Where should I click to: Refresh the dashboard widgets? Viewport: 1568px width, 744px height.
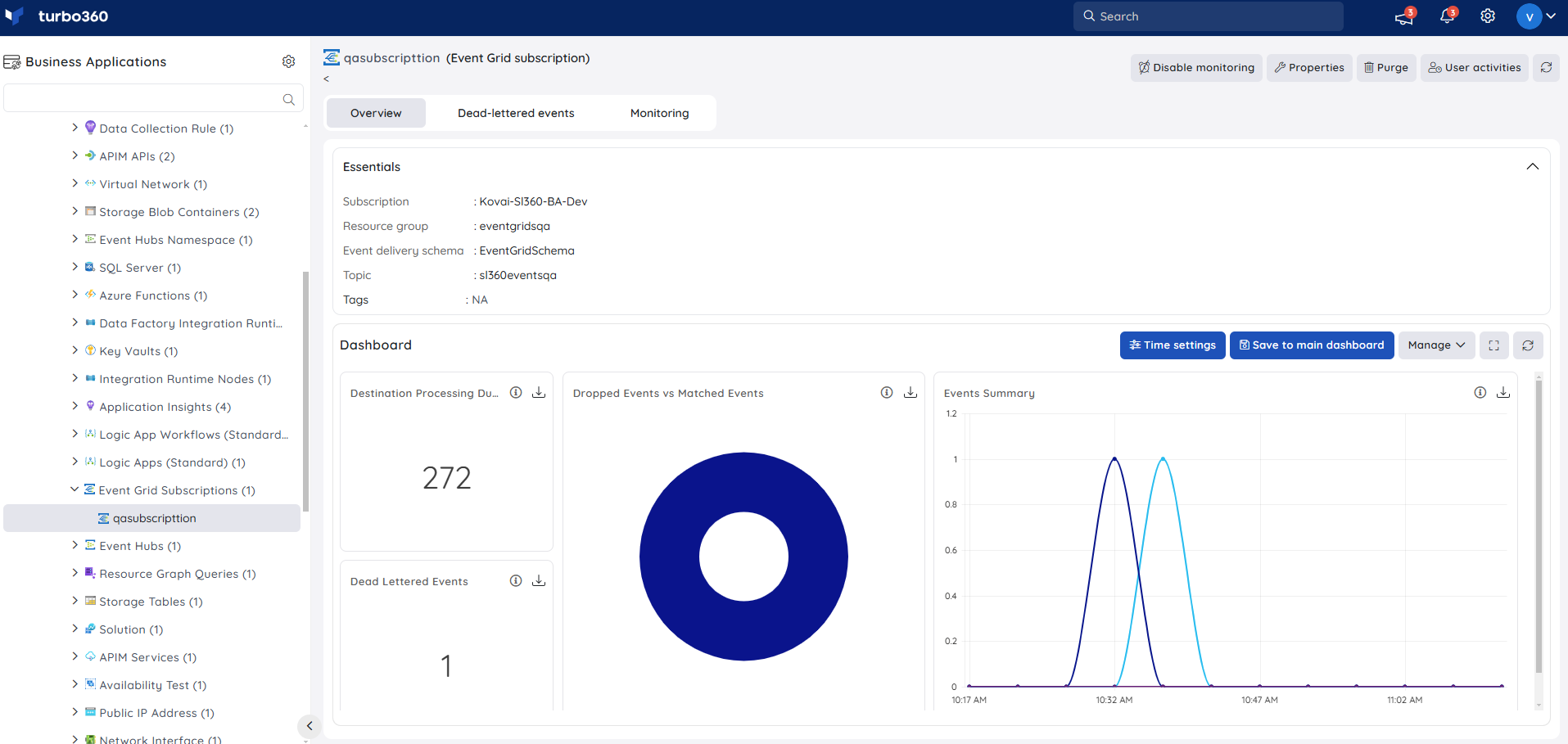coord(1528,345)
